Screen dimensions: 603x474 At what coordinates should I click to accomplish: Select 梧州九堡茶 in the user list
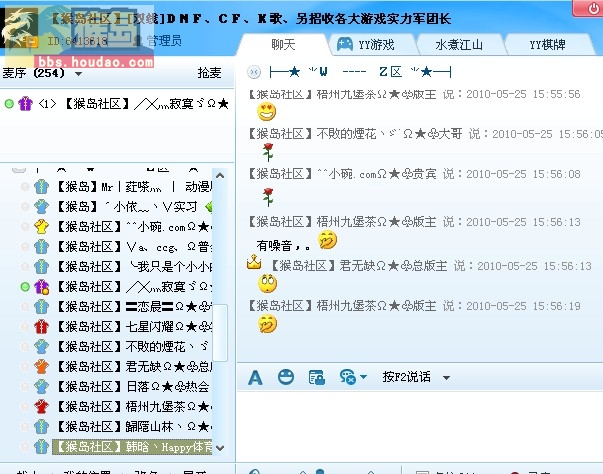pyautogui.click(x=132, y=407)
